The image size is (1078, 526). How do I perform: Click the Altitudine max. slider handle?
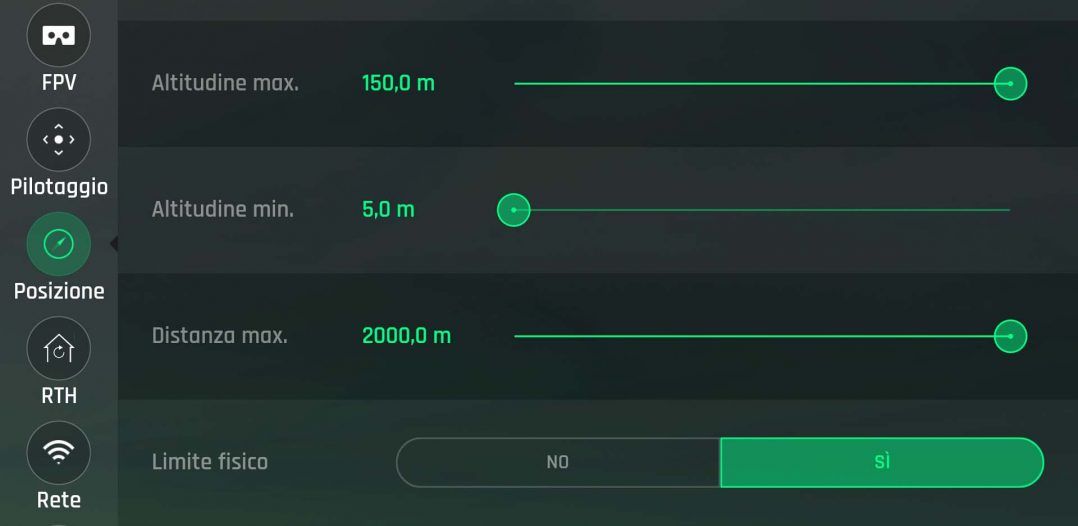[1010, 84]
